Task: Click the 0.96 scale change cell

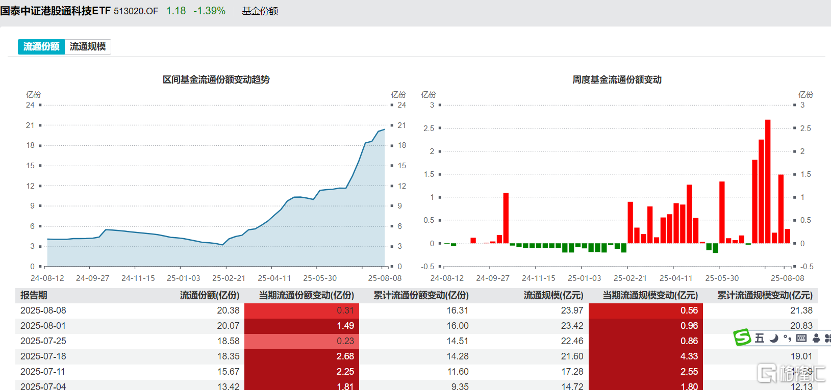Action: [x=646, y=326]
